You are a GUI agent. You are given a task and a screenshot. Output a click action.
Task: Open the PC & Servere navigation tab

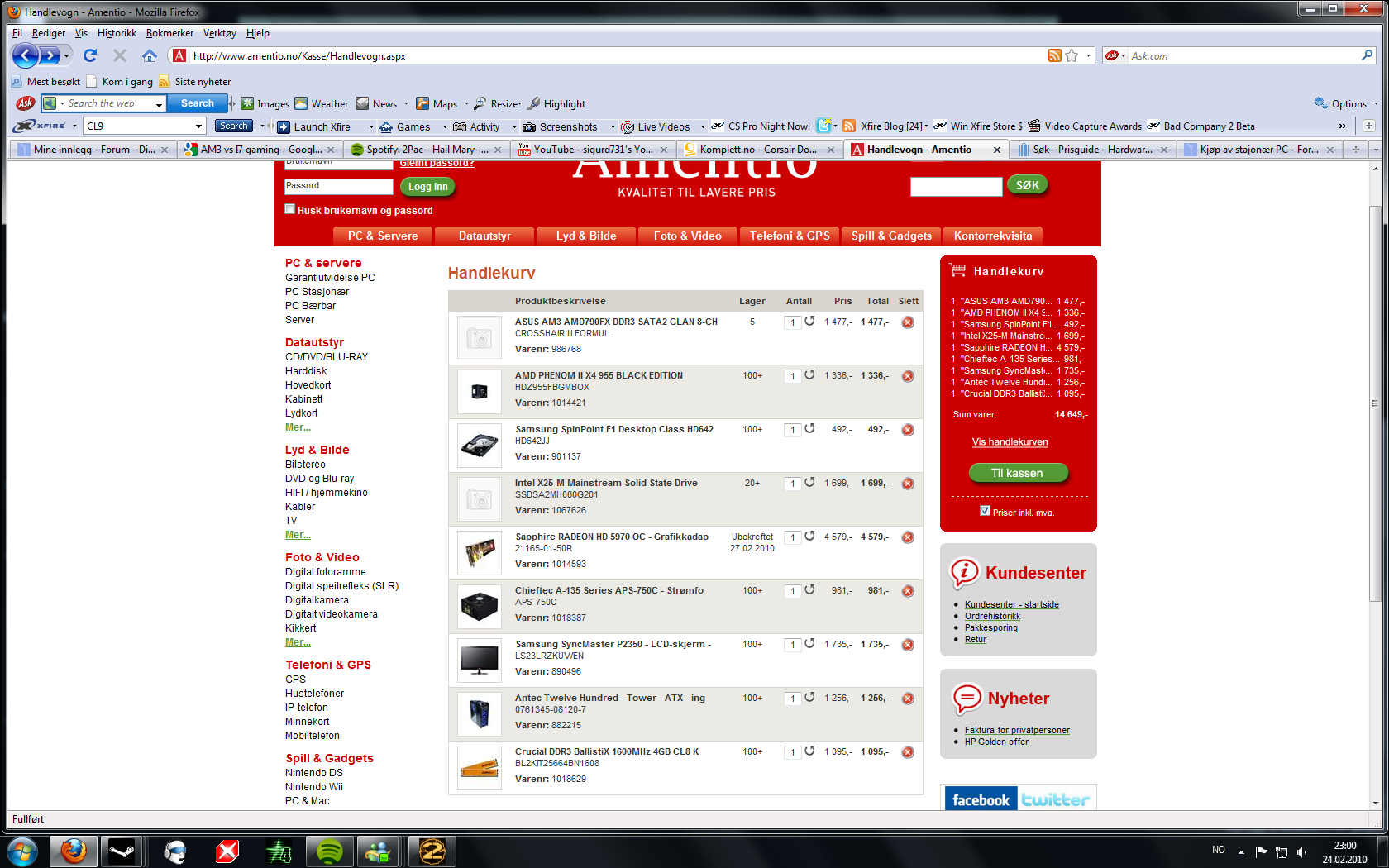pos(383,236)
